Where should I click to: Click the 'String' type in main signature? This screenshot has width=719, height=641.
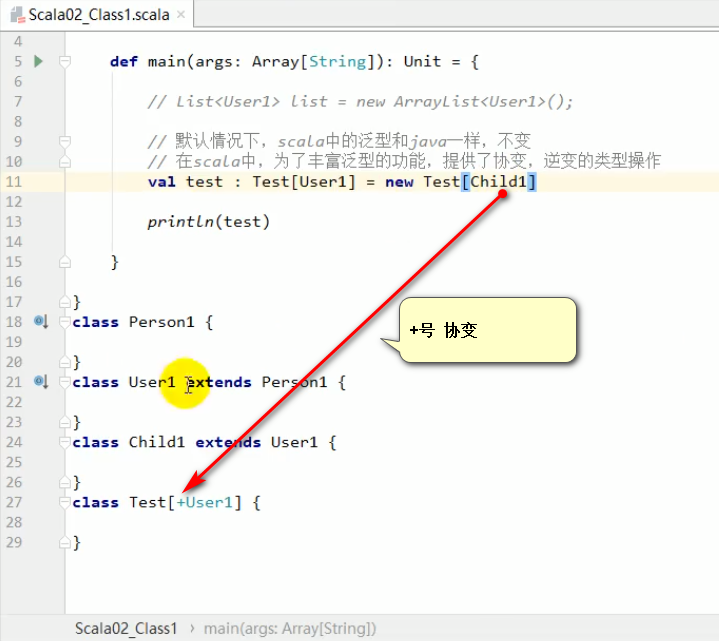tap(338, 62)
